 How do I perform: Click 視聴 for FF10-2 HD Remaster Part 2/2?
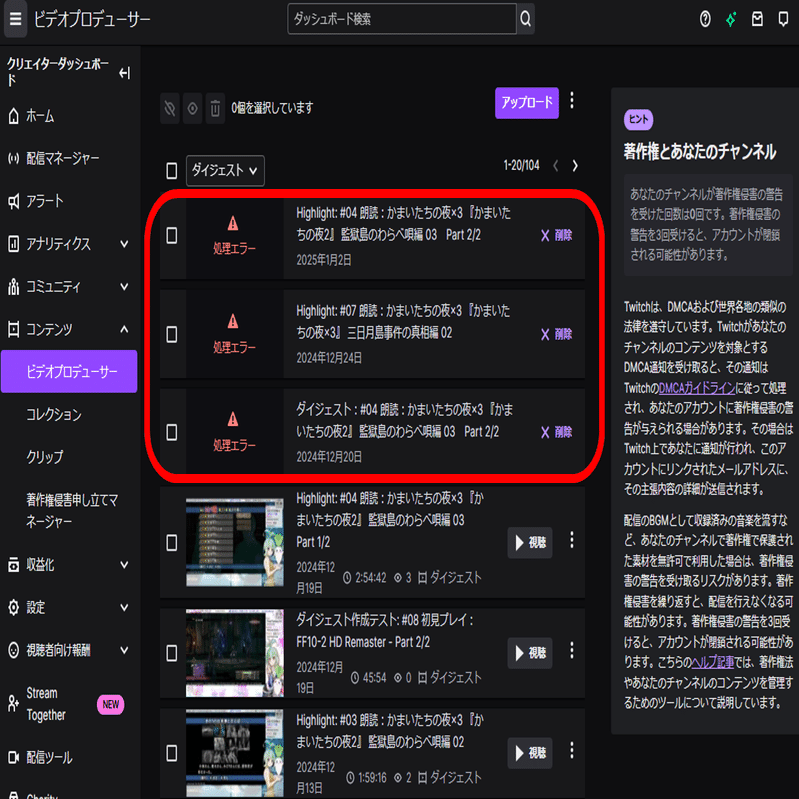click(x=530, y=653)
